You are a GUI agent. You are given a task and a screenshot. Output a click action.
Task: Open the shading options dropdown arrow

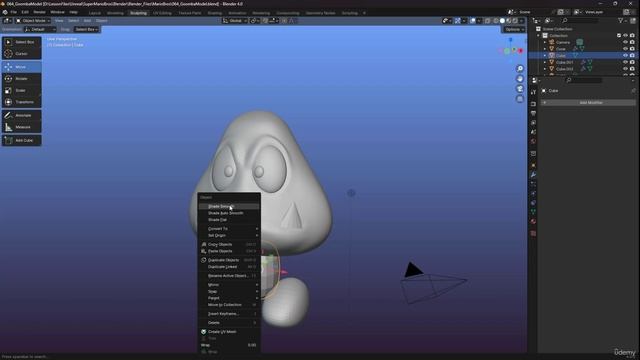(522, 20)
